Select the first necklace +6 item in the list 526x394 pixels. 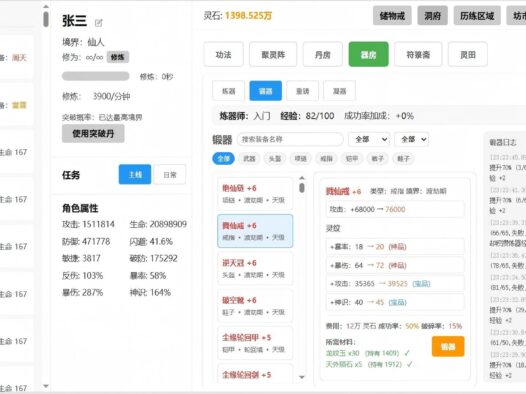(x=255, y=193)
